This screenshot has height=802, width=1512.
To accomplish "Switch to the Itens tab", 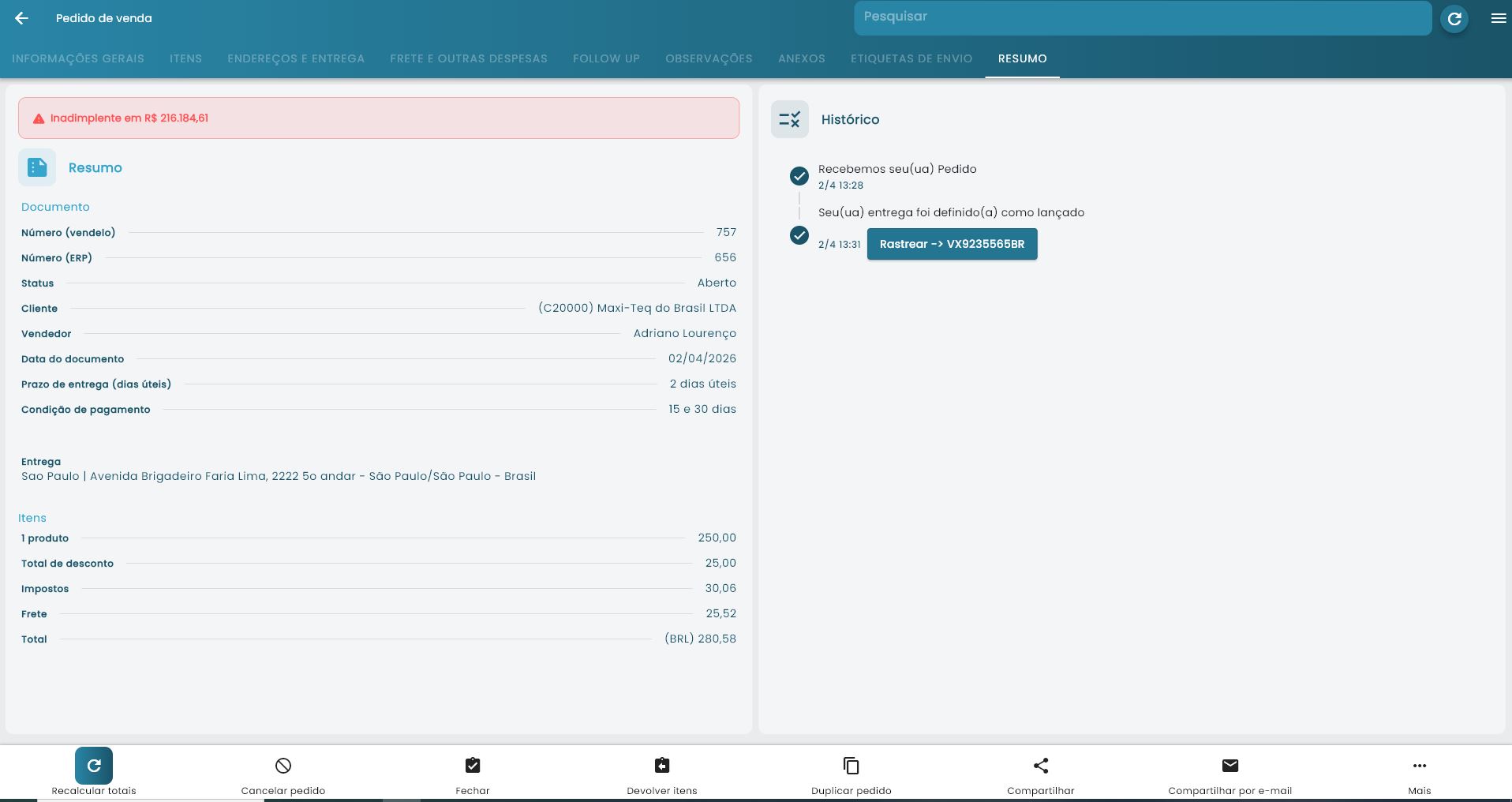I will point(185,58).
